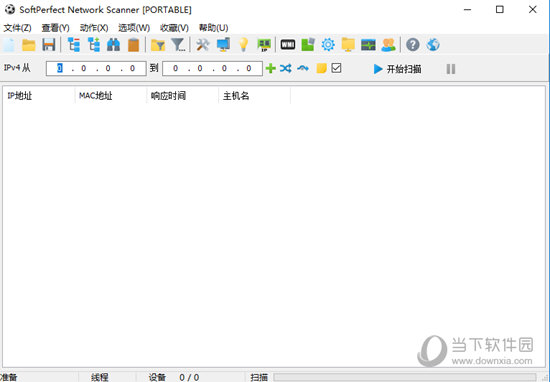Open Find with the binoculars icon
Screen dimensions: 550x382
click(x=113, y=45)
